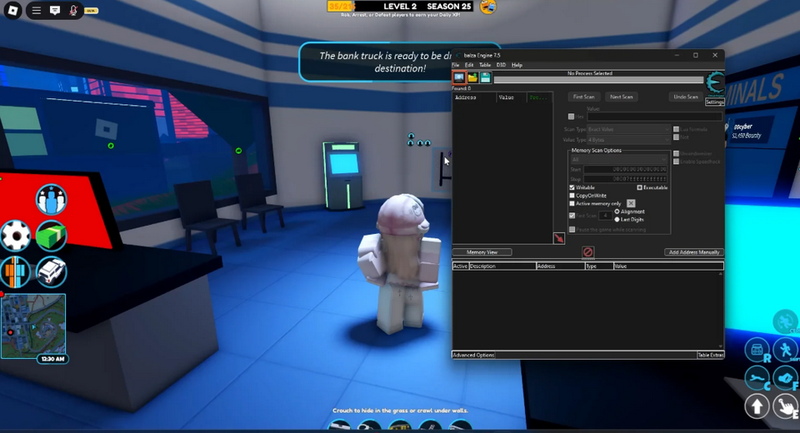Screen dimensions: 800x433
Task: Open the Roblox hamburger menu
Action: point(37,10)
